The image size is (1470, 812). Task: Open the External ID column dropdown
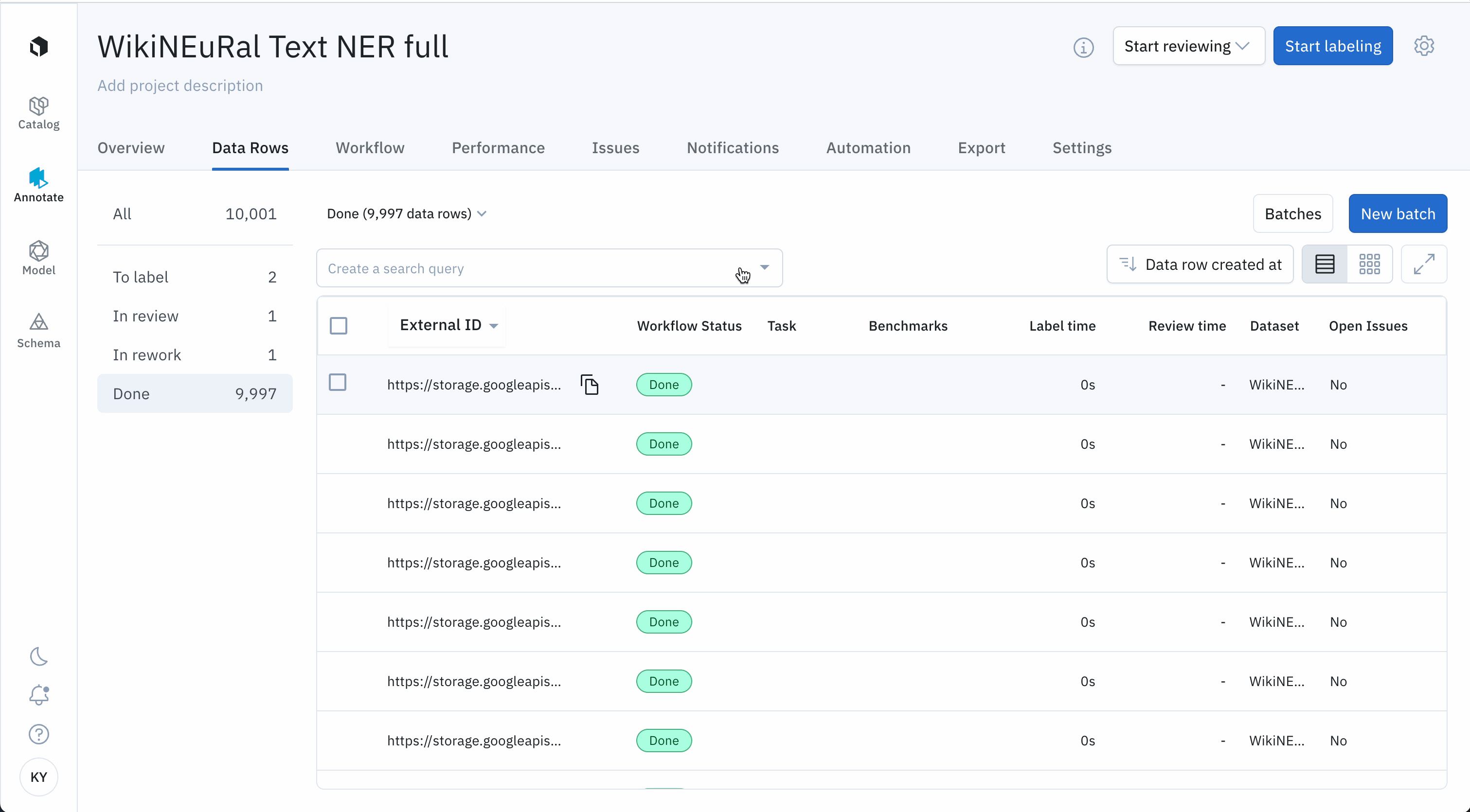494,326
